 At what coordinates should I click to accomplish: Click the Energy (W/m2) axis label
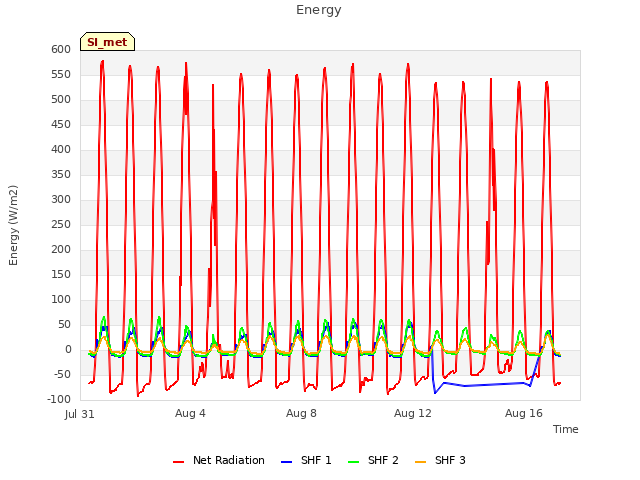tap(13, 225)
